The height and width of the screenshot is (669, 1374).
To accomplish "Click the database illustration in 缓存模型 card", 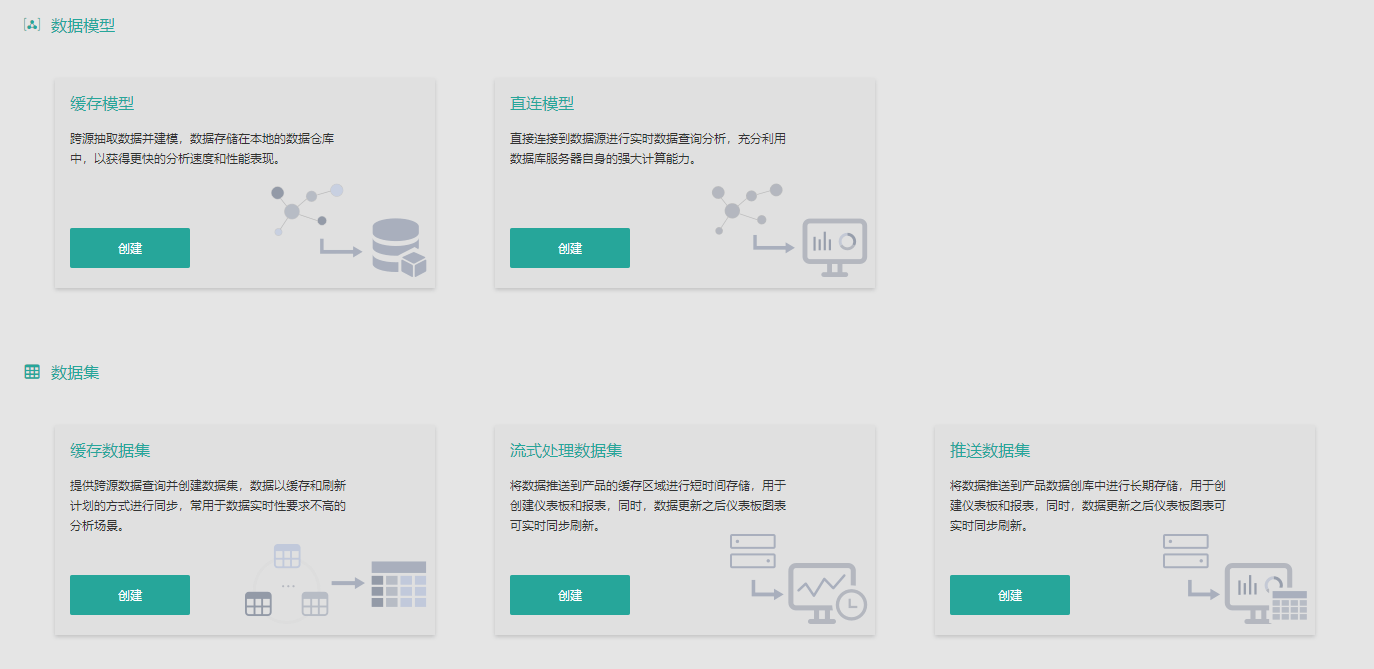I will point(350,229).
